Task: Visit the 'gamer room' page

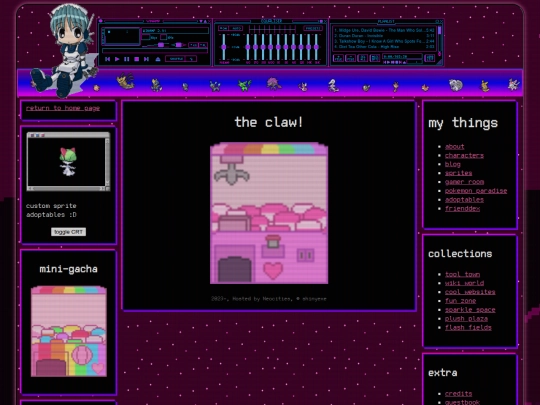Action: point(465,182)
